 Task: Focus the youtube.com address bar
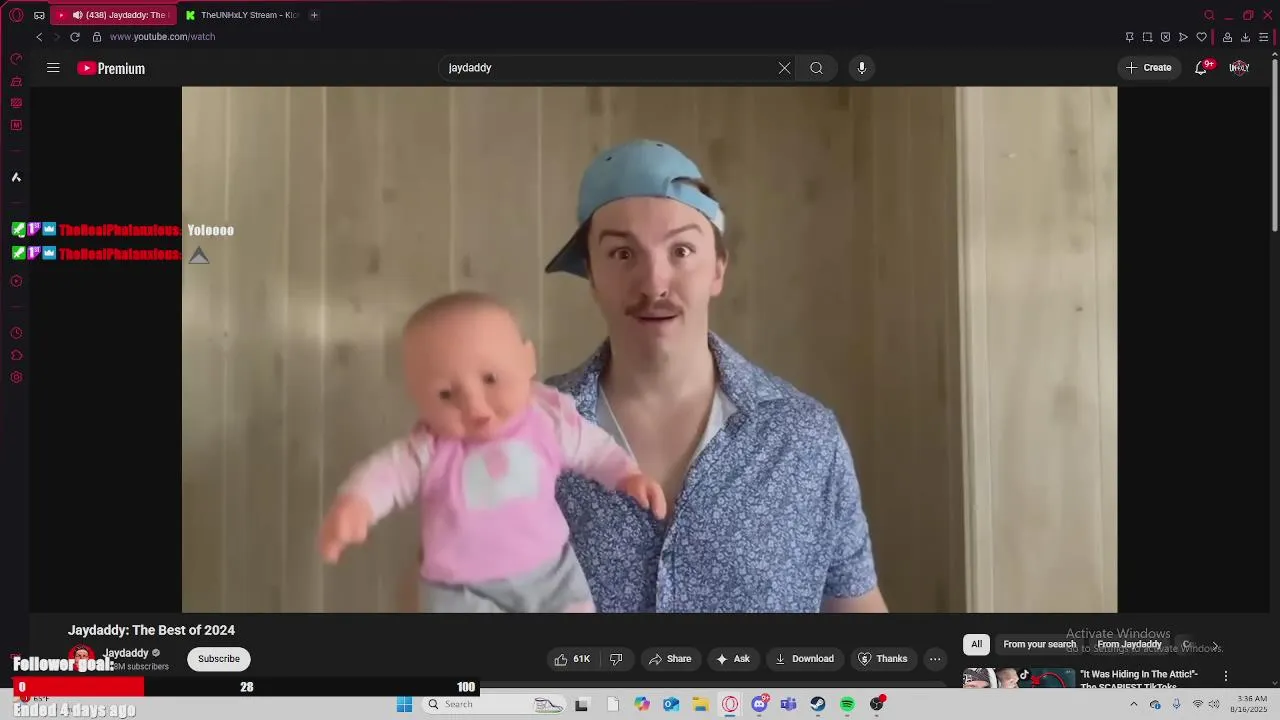pos(600,37)
